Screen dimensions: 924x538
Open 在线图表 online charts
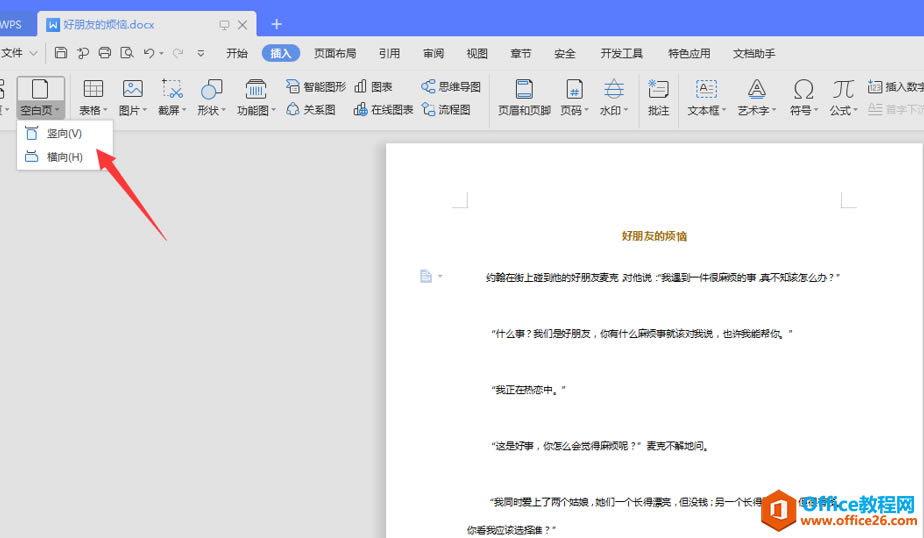coord(383,110)
